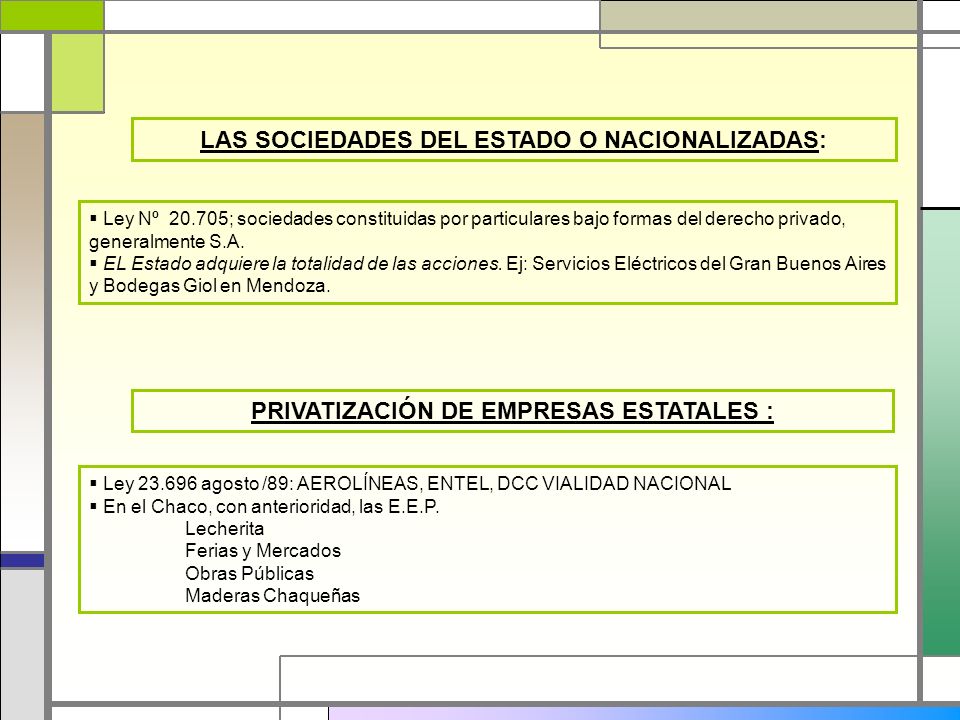The height and width of the screenshot is (720, 960).
Task: Click the item 'Ferias y Mercados'
Action: pyautogui.click(x=263, y=550)
